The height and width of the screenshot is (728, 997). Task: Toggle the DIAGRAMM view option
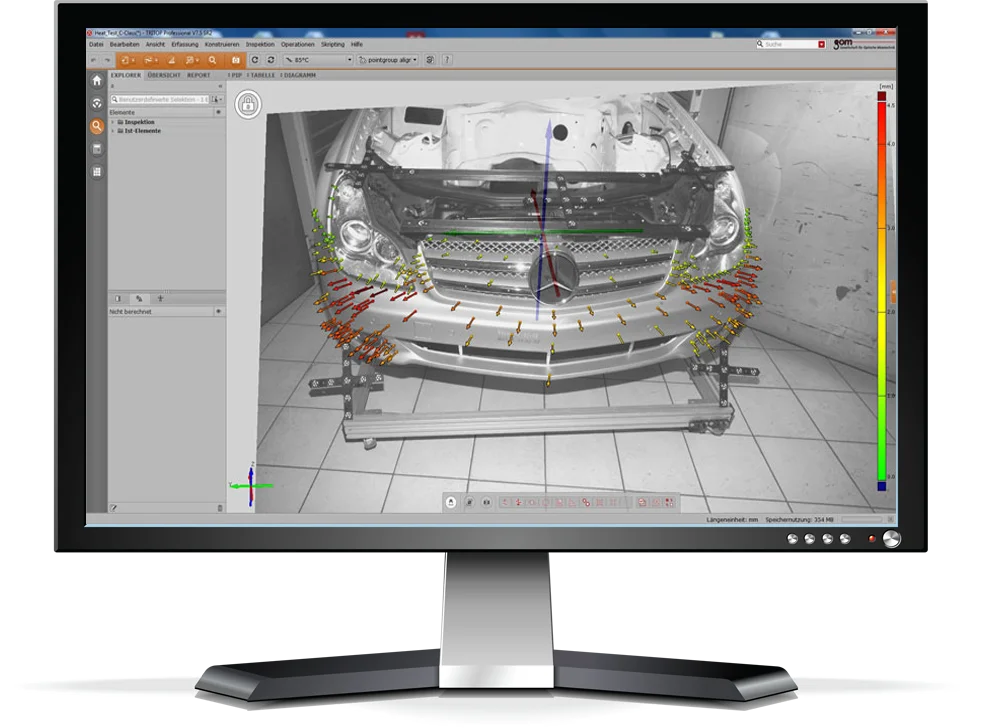[296, 75]
